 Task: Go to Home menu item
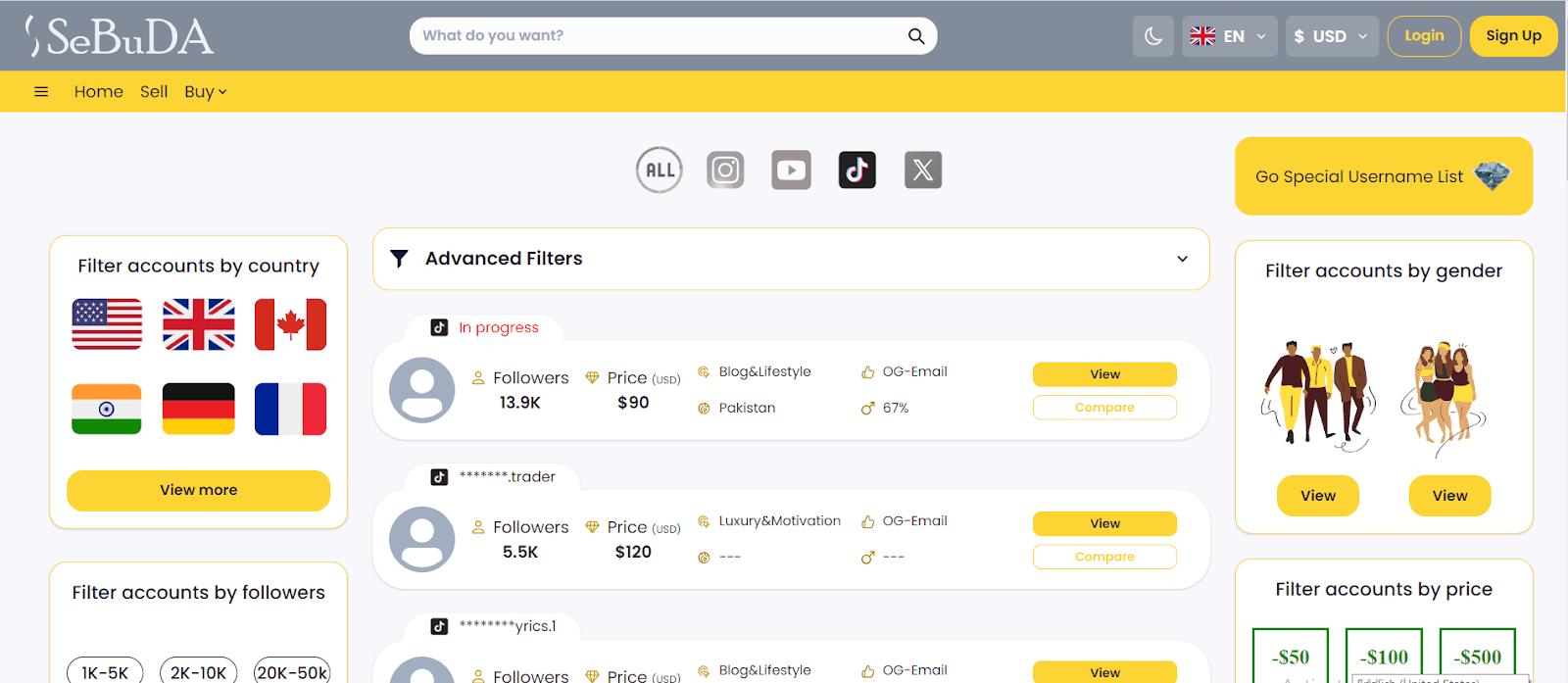click(x=99, y=92)
